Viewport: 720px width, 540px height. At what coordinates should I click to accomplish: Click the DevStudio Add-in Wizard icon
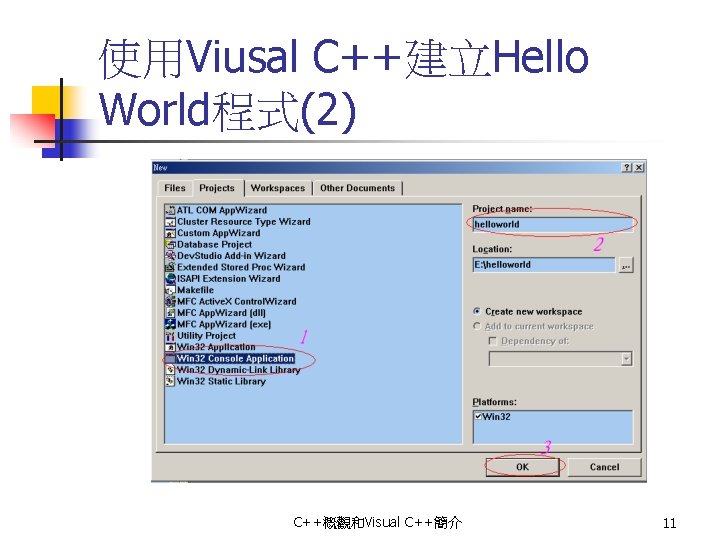170,256
